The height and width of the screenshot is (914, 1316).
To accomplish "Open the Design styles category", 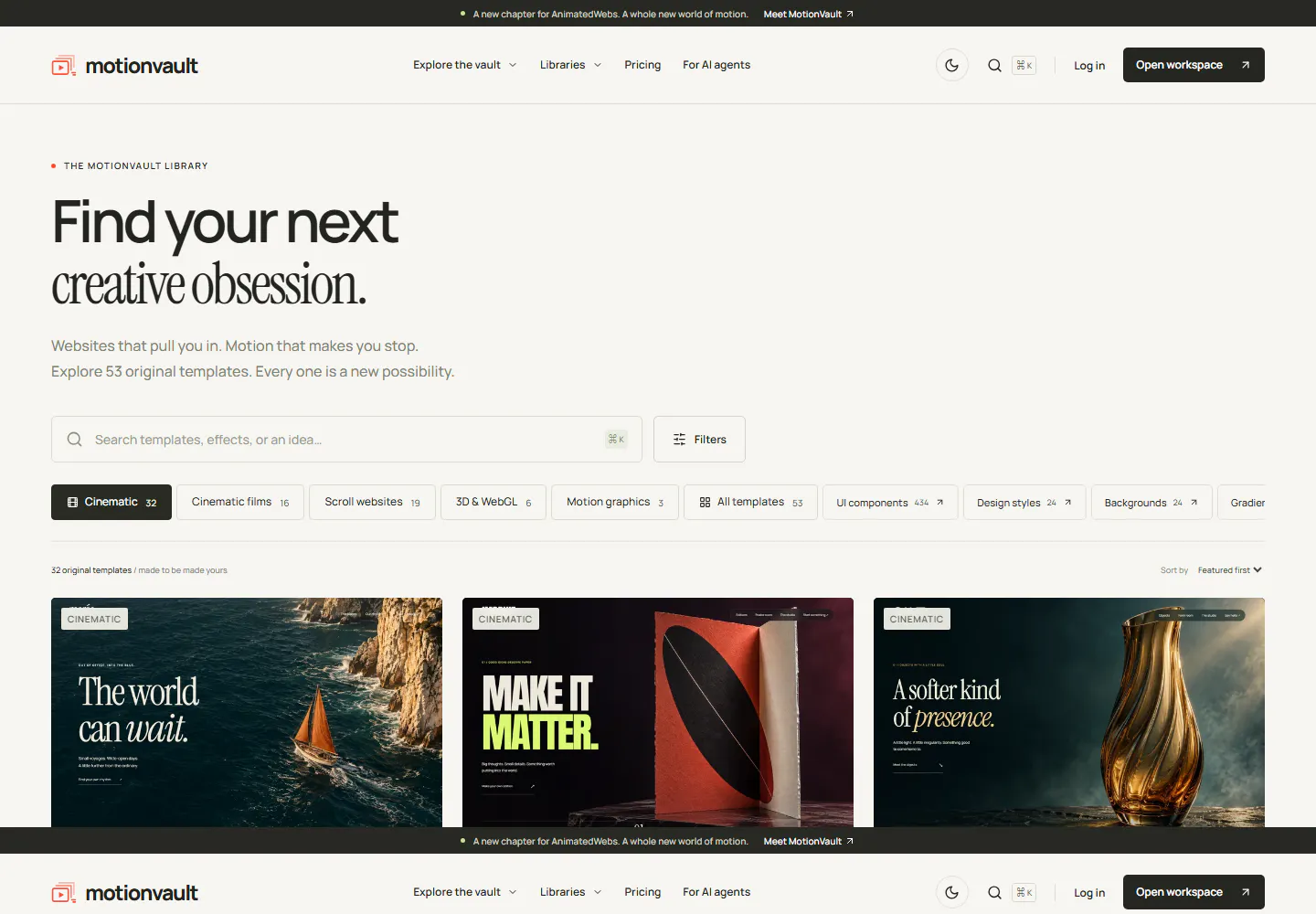I will pyautogui.click(x=1024, y=502).
